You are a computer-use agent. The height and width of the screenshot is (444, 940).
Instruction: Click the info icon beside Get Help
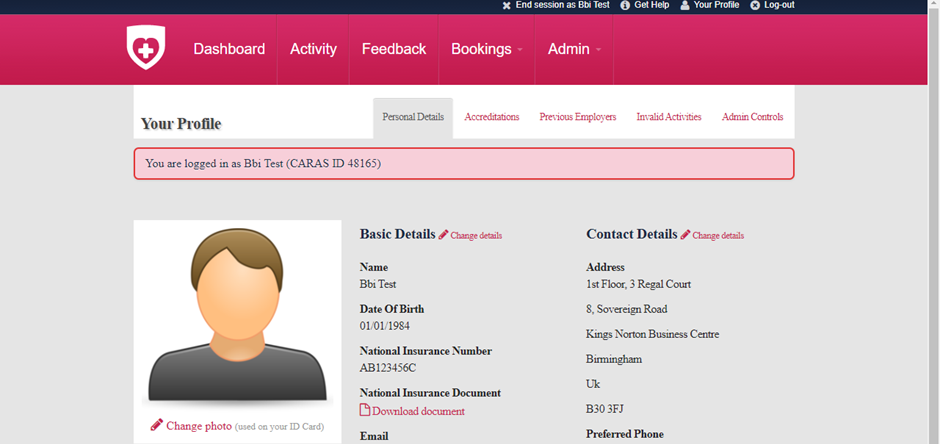pos(625,5)
